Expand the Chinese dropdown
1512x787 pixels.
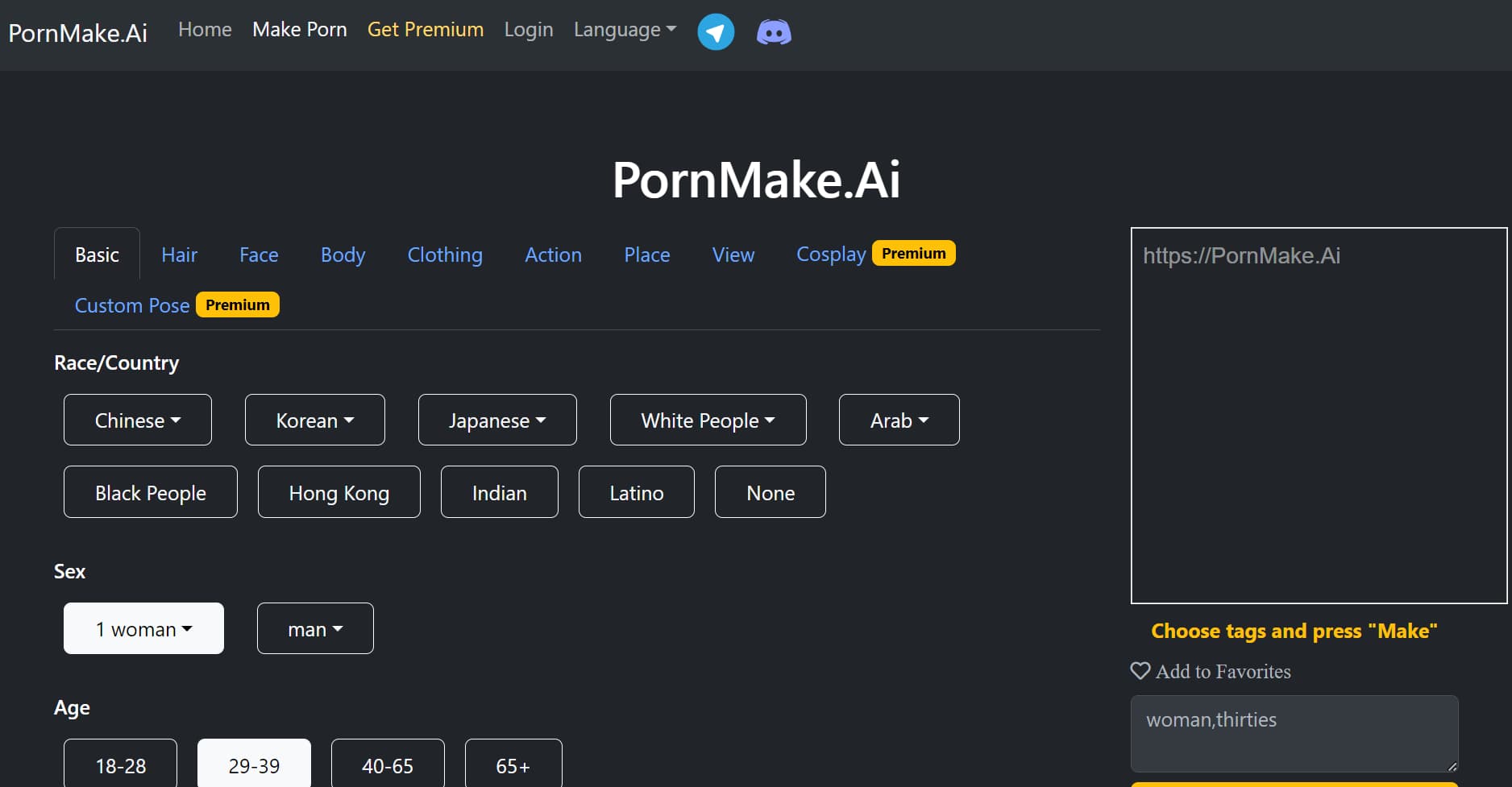tap(138, 420)
